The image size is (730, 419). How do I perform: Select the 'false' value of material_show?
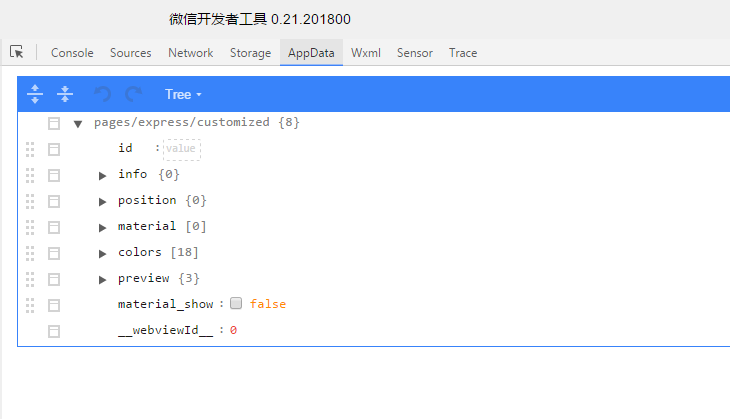coord(268,304)
